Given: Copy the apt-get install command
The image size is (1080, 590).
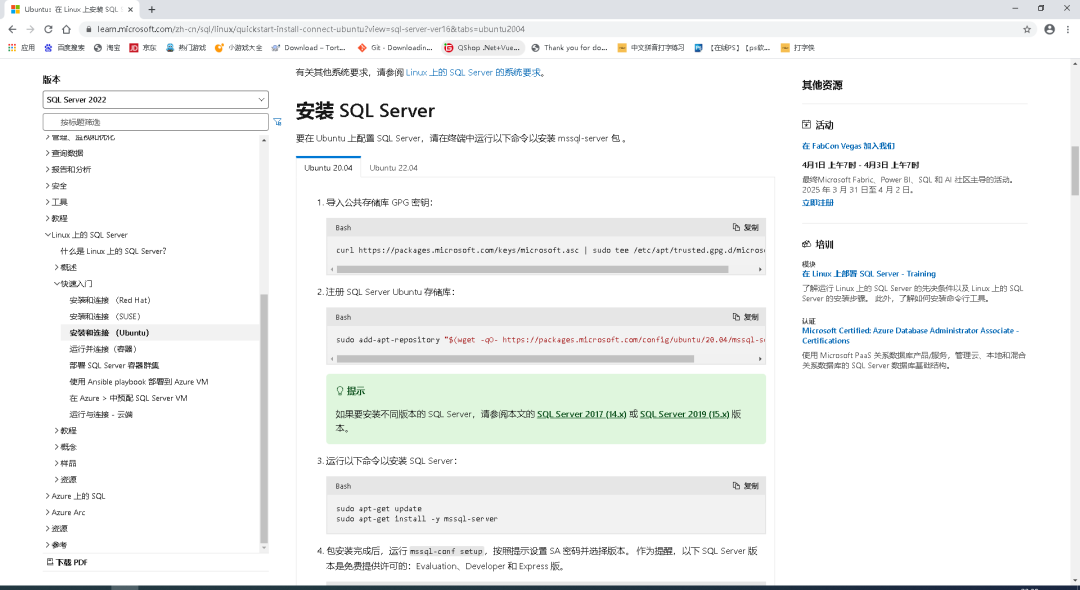Looking at the screenshot, I should tap(746, 486).
